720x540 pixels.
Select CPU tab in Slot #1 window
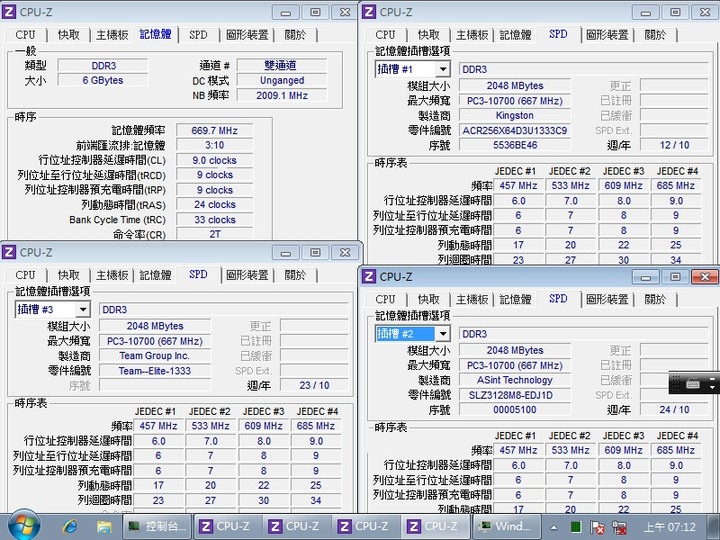coord(385,35)
